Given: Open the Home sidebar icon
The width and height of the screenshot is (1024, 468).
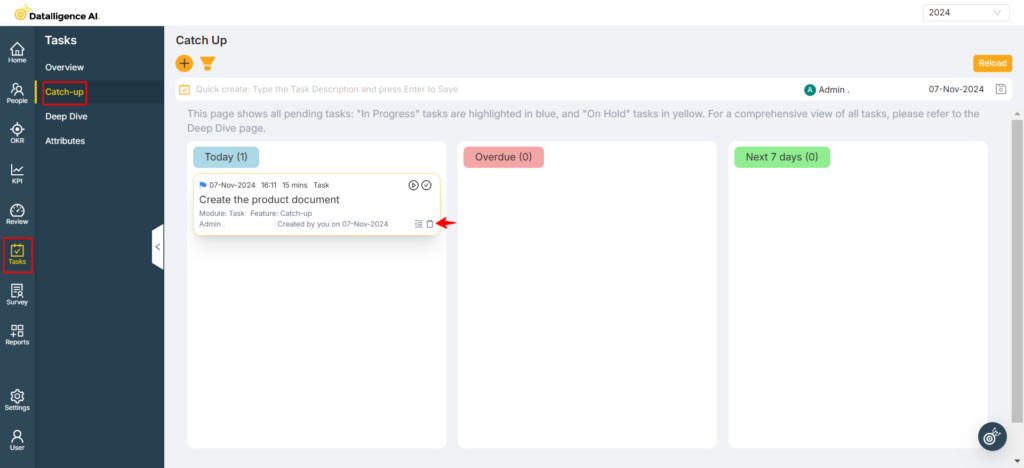Looking at the screenshot, I should pyautogui.click(x=17, y=52).
